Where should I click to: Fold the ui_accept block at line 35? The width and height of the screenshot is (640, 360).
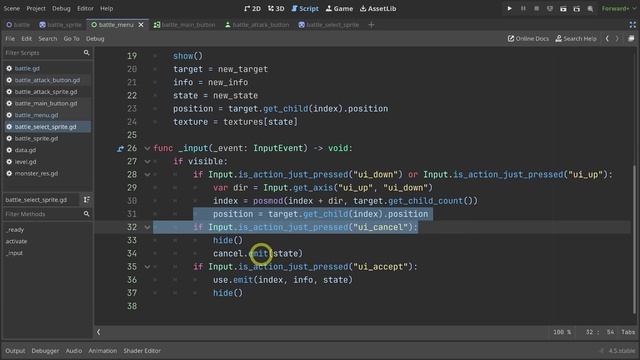147,267
